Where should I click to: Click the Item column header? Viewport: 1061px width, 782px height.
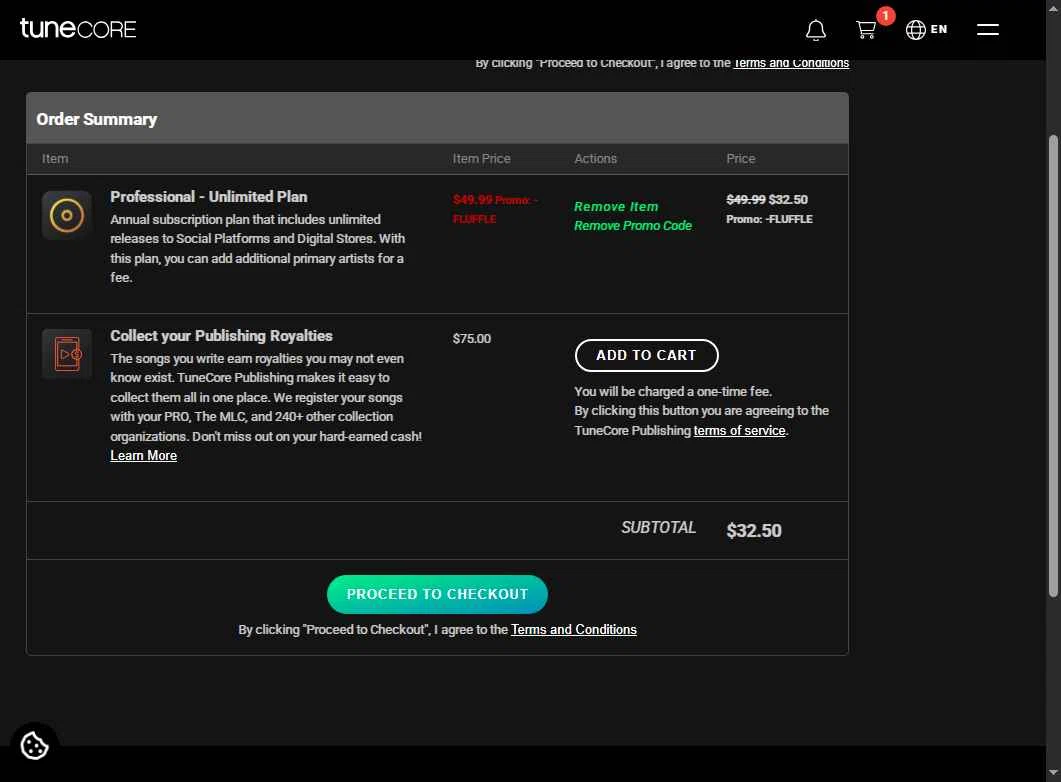(55, 158)
